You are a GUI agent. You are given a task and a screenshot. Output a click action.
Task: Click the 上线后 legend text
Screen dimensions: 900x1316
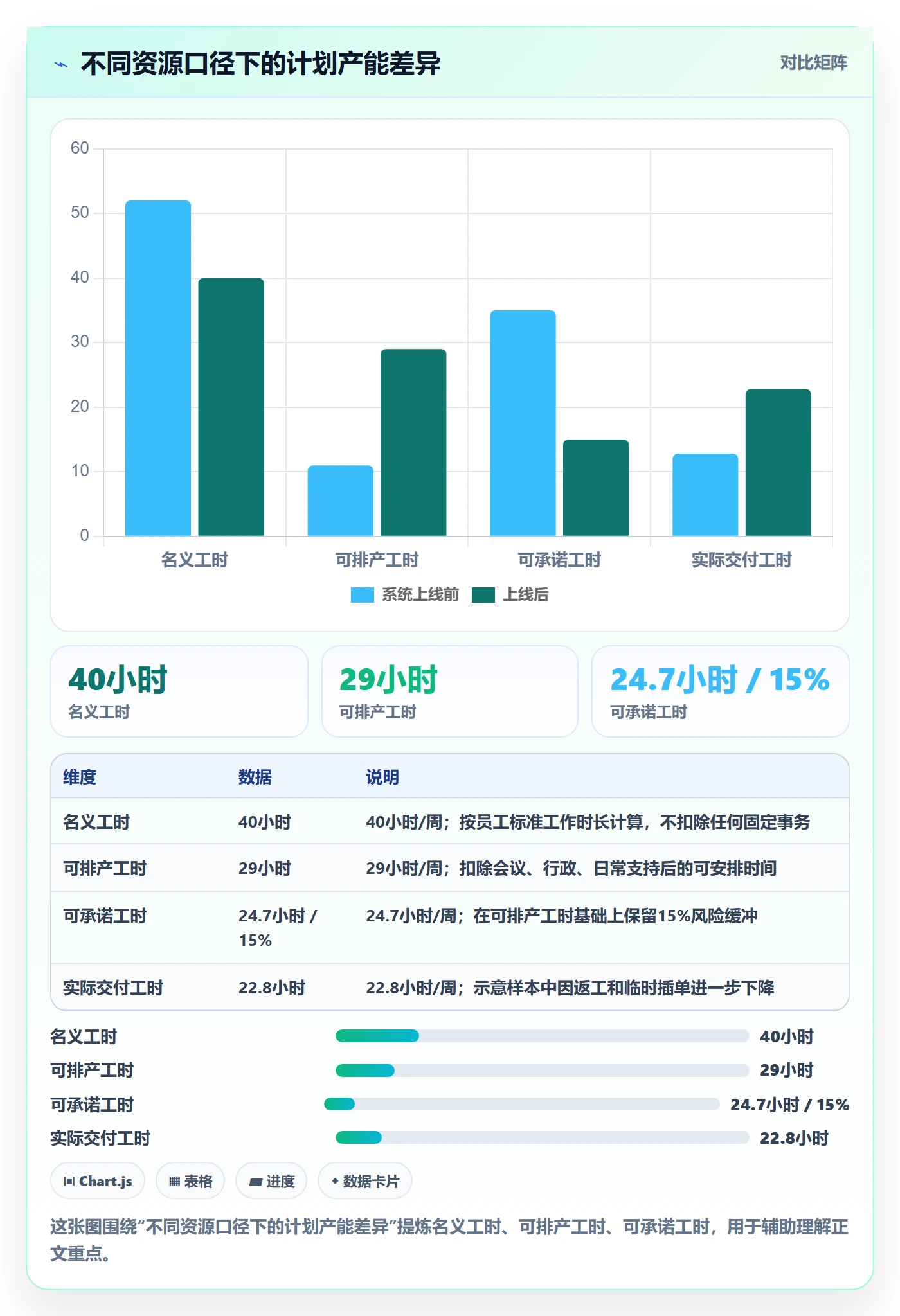pos(526,595)
